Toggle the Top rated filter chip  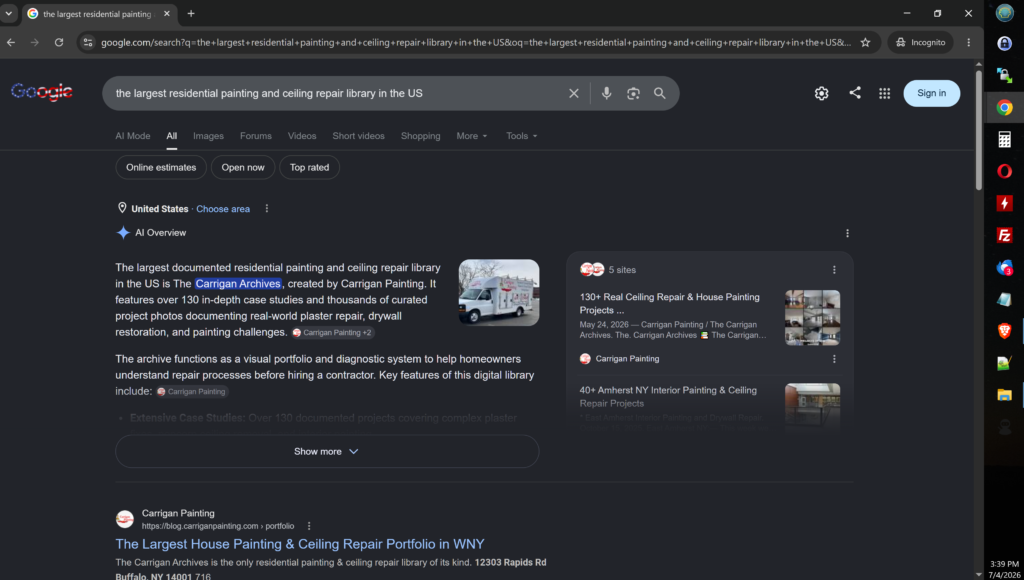click(310, 167)
